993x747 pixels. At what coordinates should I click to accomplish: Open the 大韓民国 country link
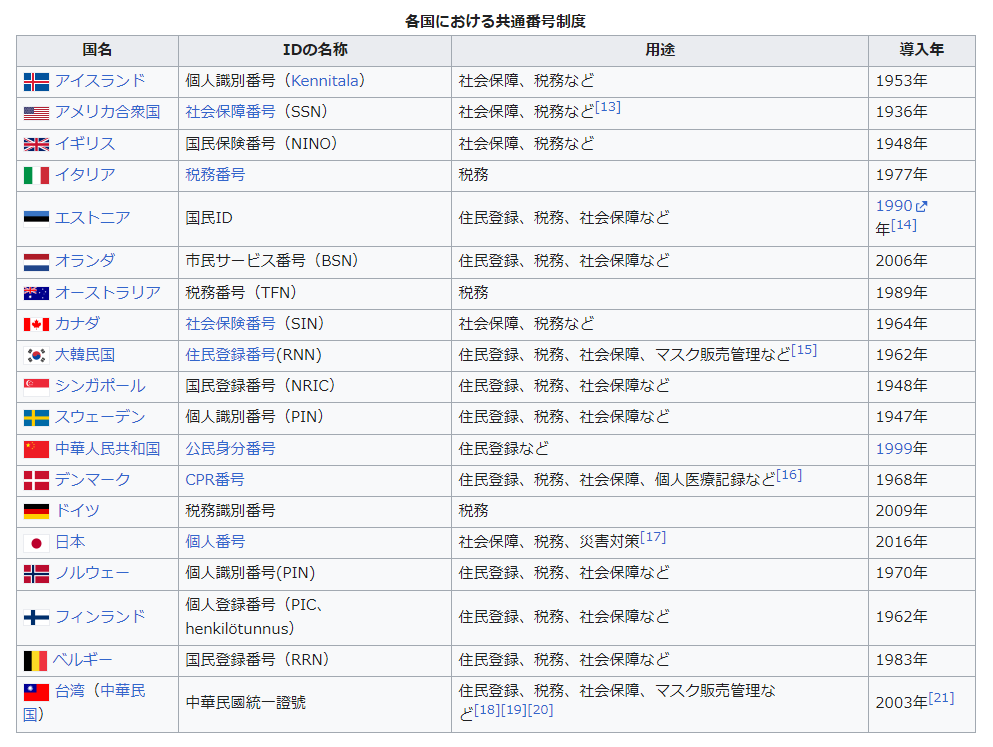point(85,355)
